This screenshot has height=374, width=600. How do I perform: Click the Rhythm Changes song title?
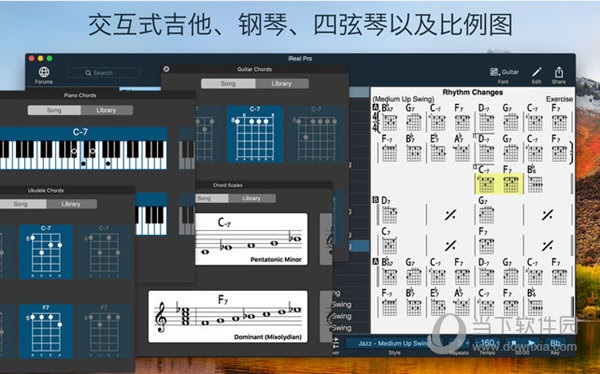click(473, 92)
